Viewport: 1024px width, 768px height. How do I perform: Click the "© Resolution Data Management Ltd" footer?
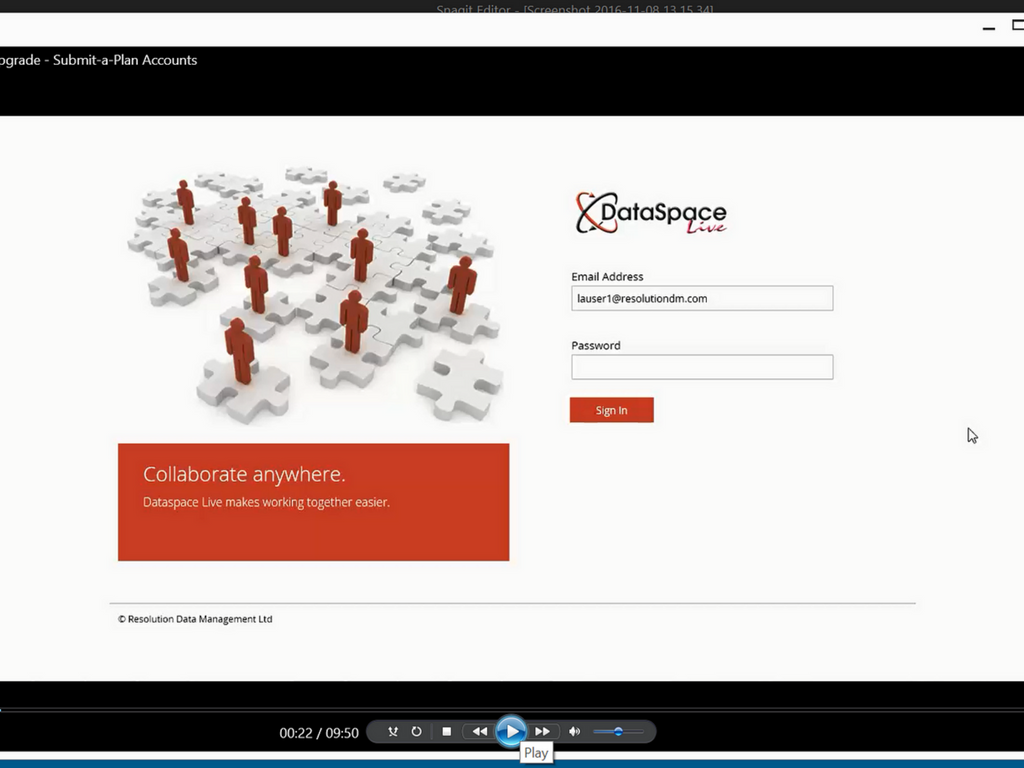pyautogui.click(x=195, y=619)
